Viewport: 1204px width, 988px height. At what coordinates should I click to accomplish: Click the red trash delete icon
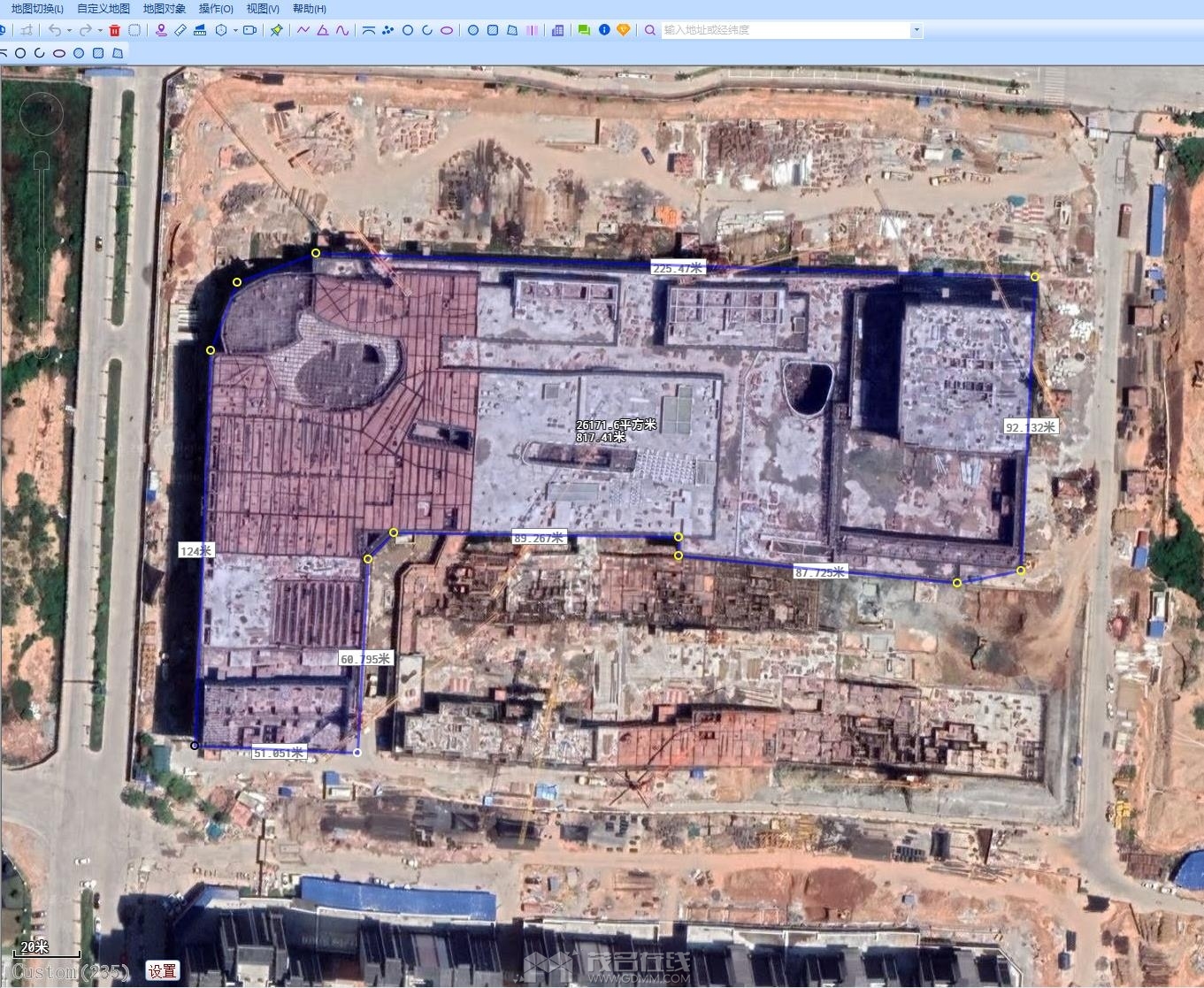pyautogui.click(x=115, y=30)
